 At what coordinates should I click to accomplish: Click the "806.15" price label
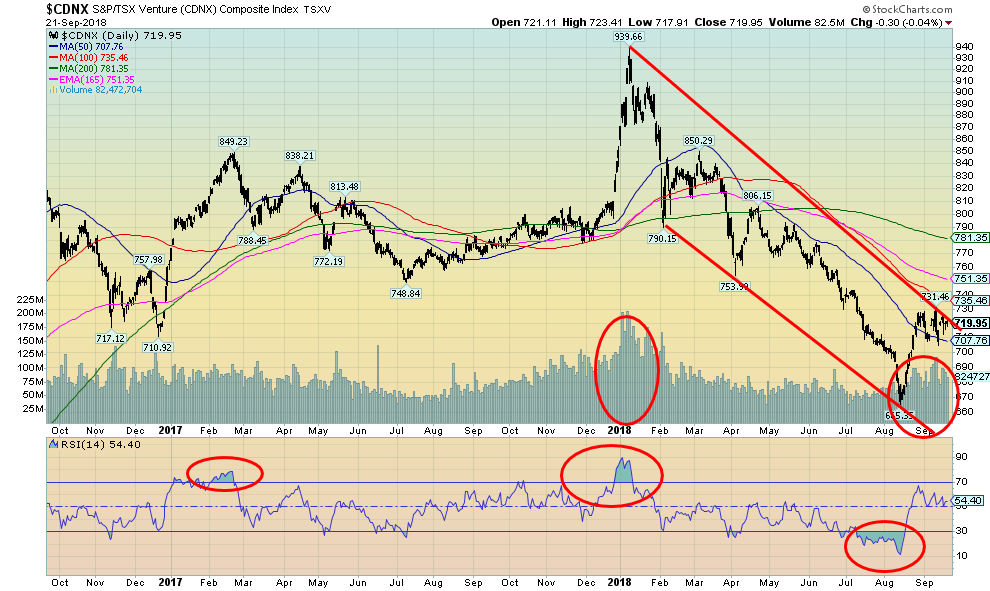tap(757, 196)
